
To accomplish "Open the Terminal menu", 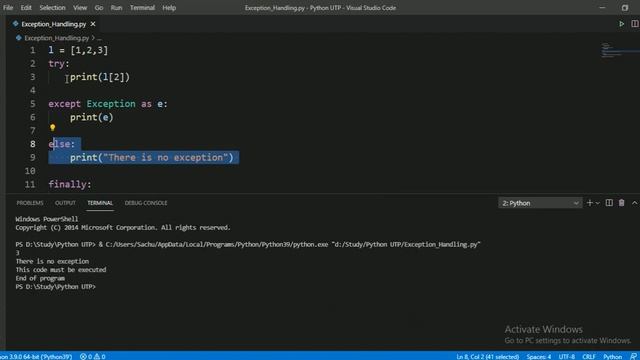I will pyautogui.click(x=142, y=8).
